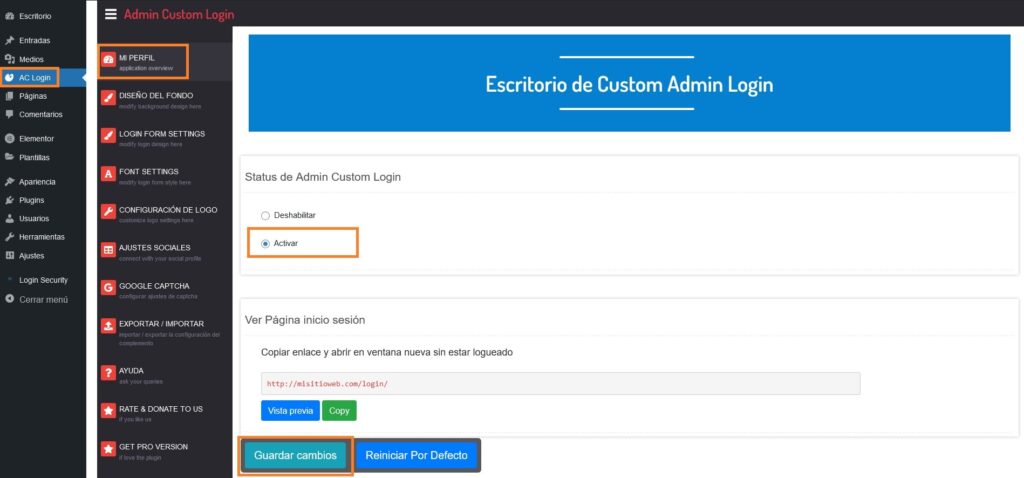The height and width of the screenshot is (478, 1024).
Task: Click the Cerrar menú link
Action: [43, 299]
